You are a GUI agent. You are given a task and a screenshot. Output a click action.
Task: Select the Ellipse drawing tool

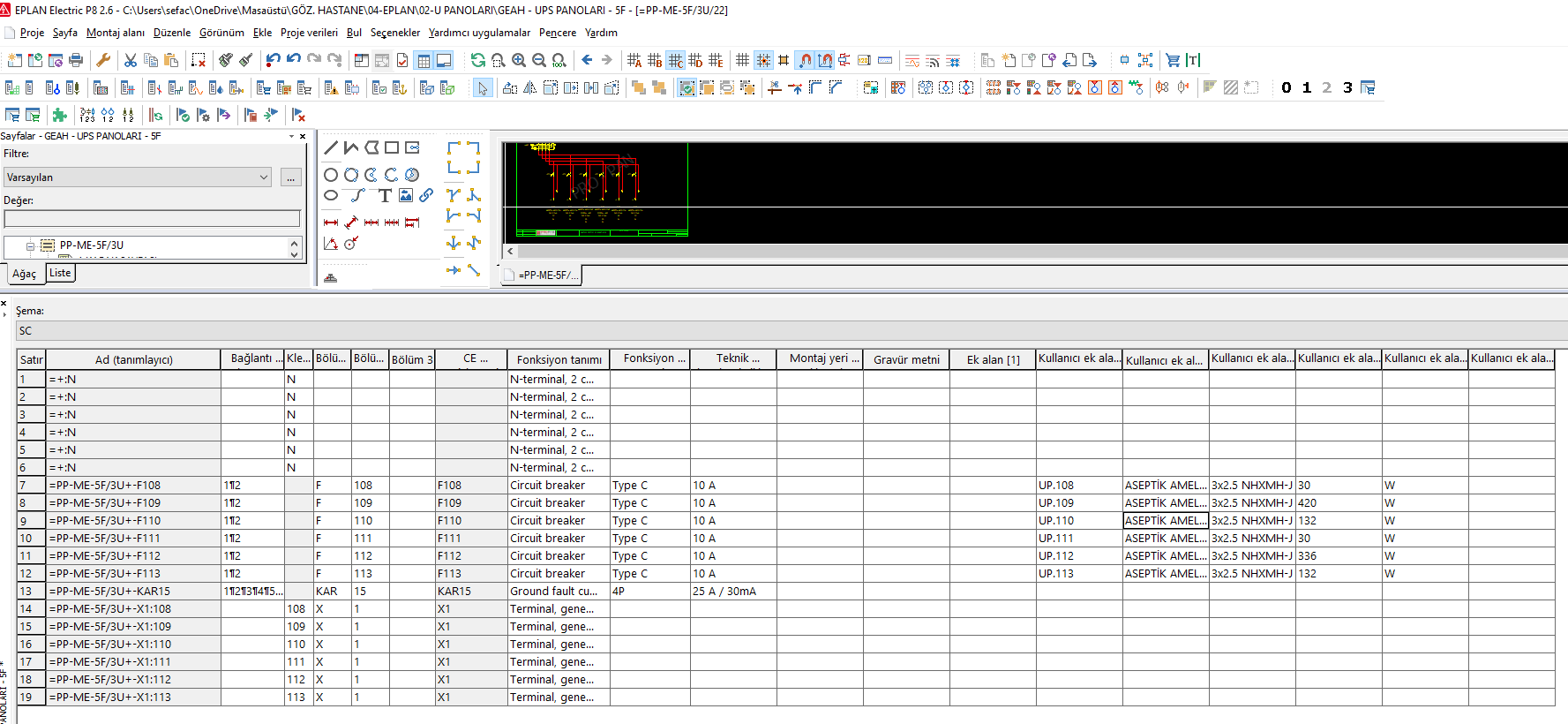coord(331,195)
